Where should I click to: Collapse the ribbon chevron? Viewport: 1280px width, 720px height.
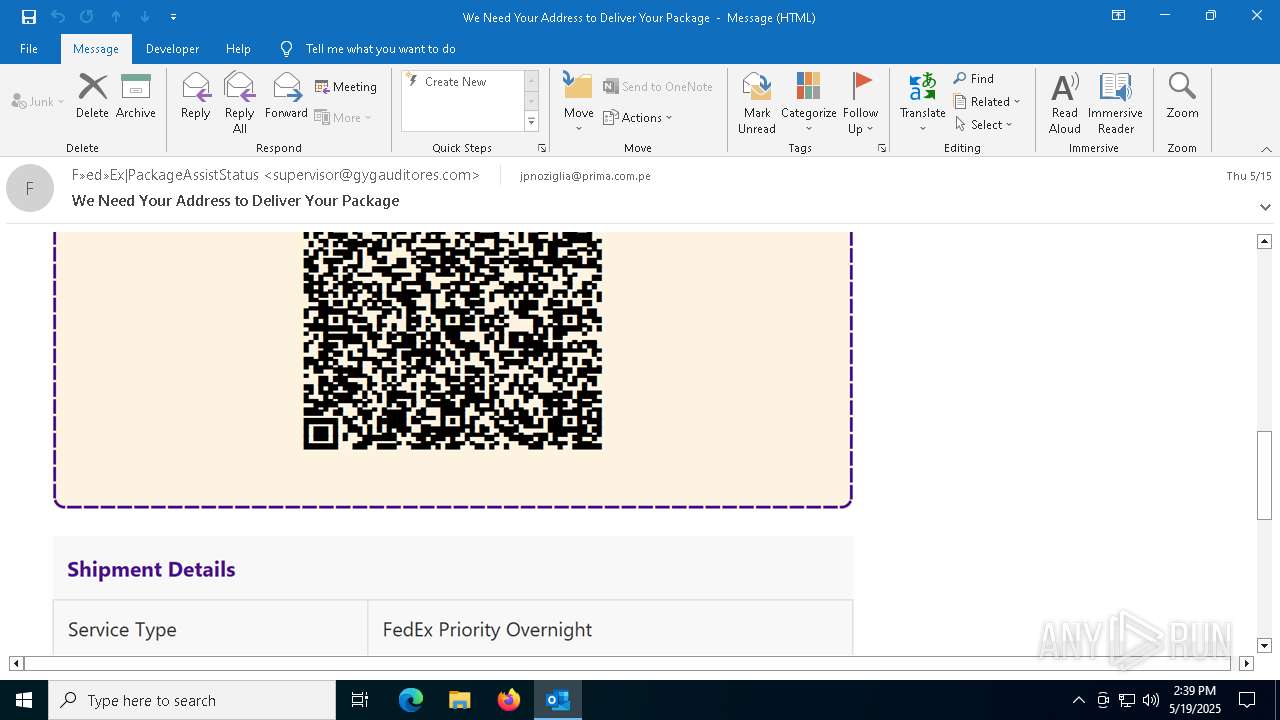1266,149
